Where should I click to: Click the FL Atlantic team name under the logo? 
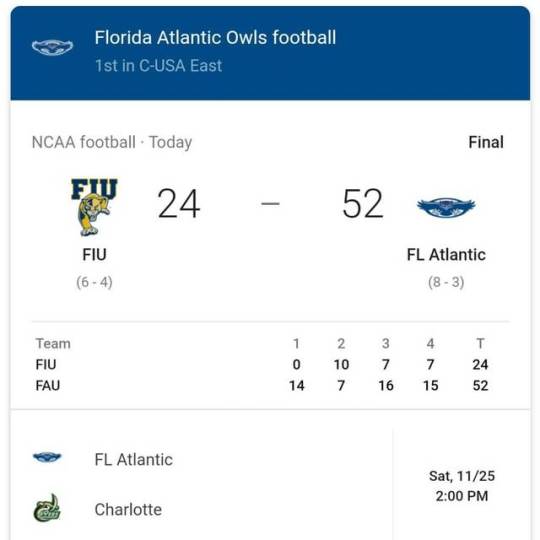tap(446, 255)
